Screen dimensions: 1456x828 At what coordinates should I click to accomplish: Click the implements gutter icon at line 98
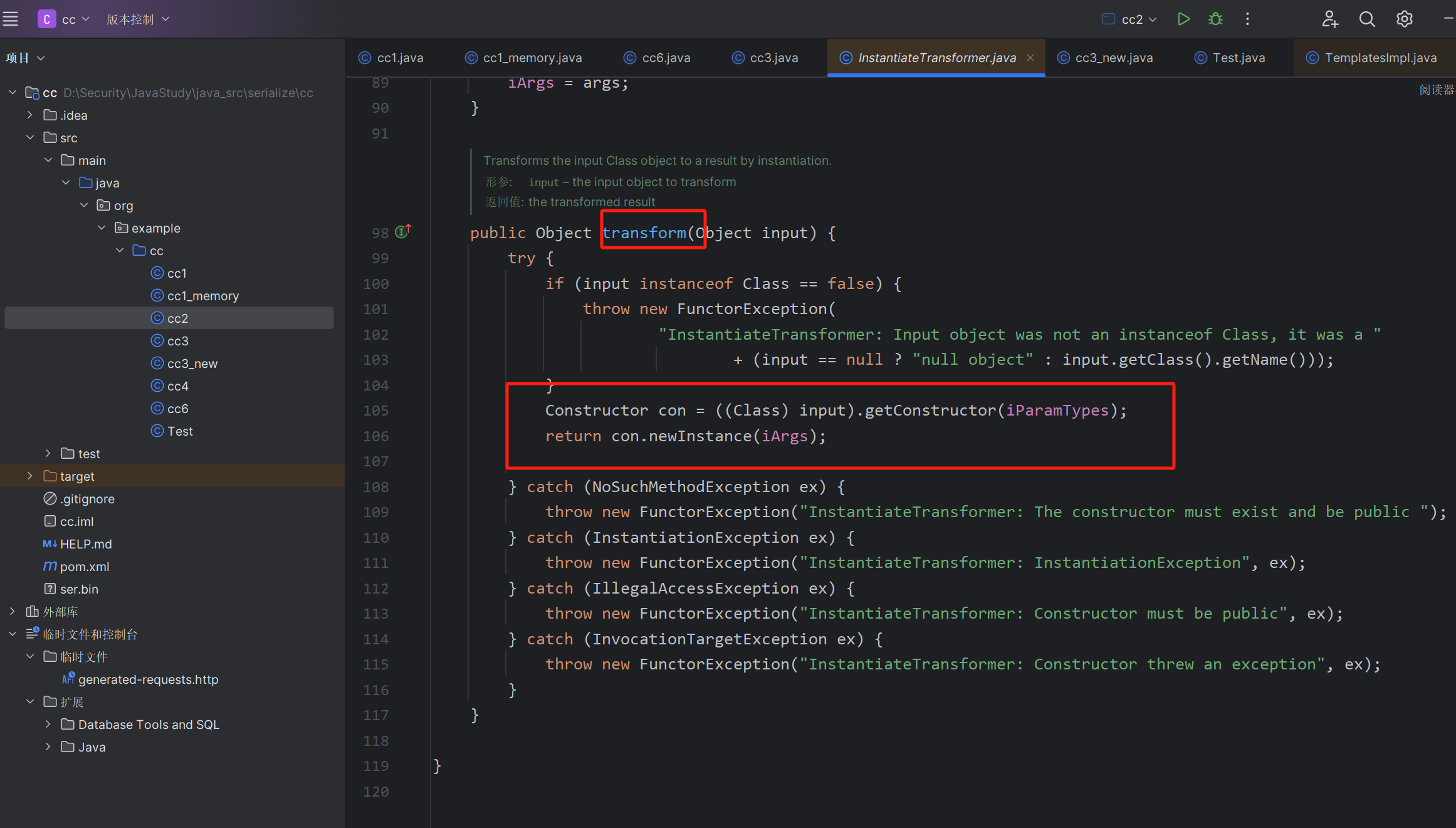pos(403,232)
